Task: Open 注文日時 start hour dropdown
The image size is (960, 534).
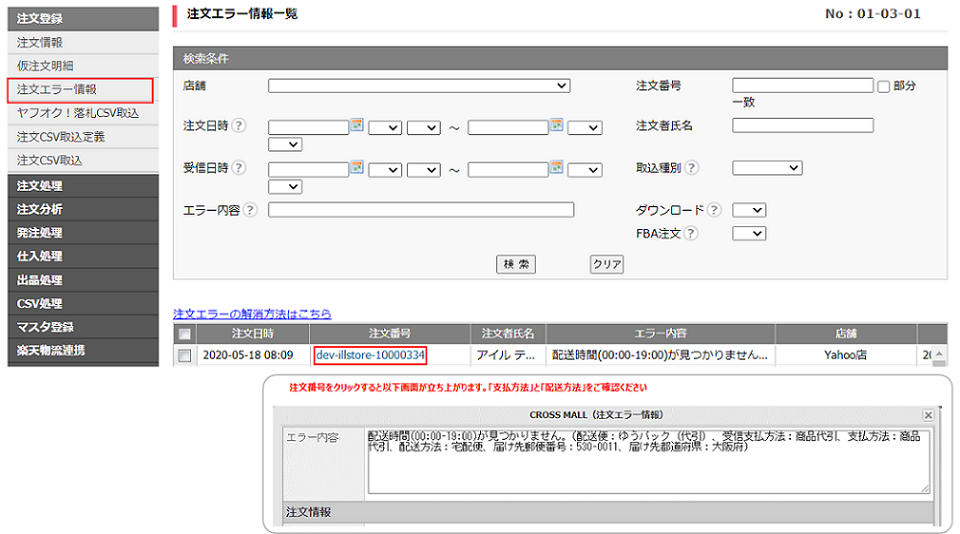Action: tap(385, 127)
